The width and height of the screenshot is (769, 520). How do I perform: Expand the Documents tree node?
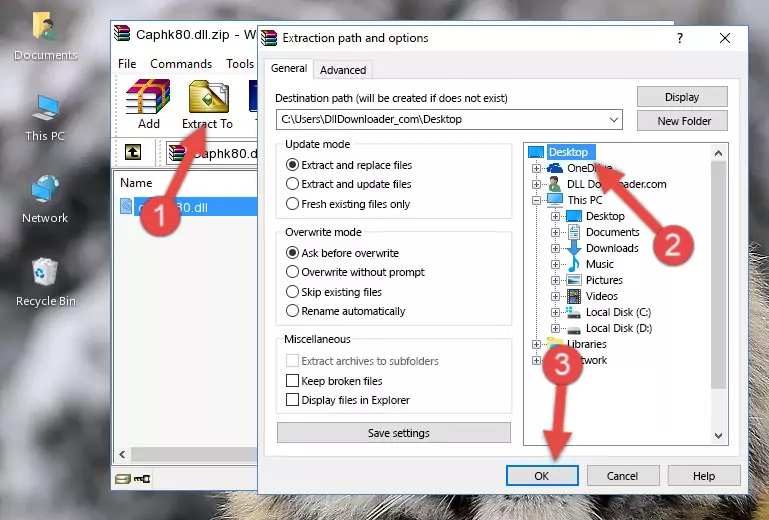coord(555,233)
